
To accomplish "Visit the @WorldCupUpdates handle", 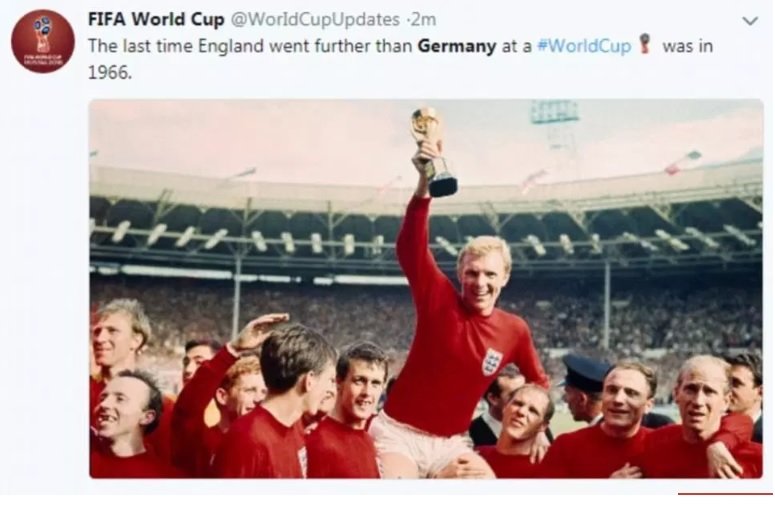I will [x=315, y=19].
